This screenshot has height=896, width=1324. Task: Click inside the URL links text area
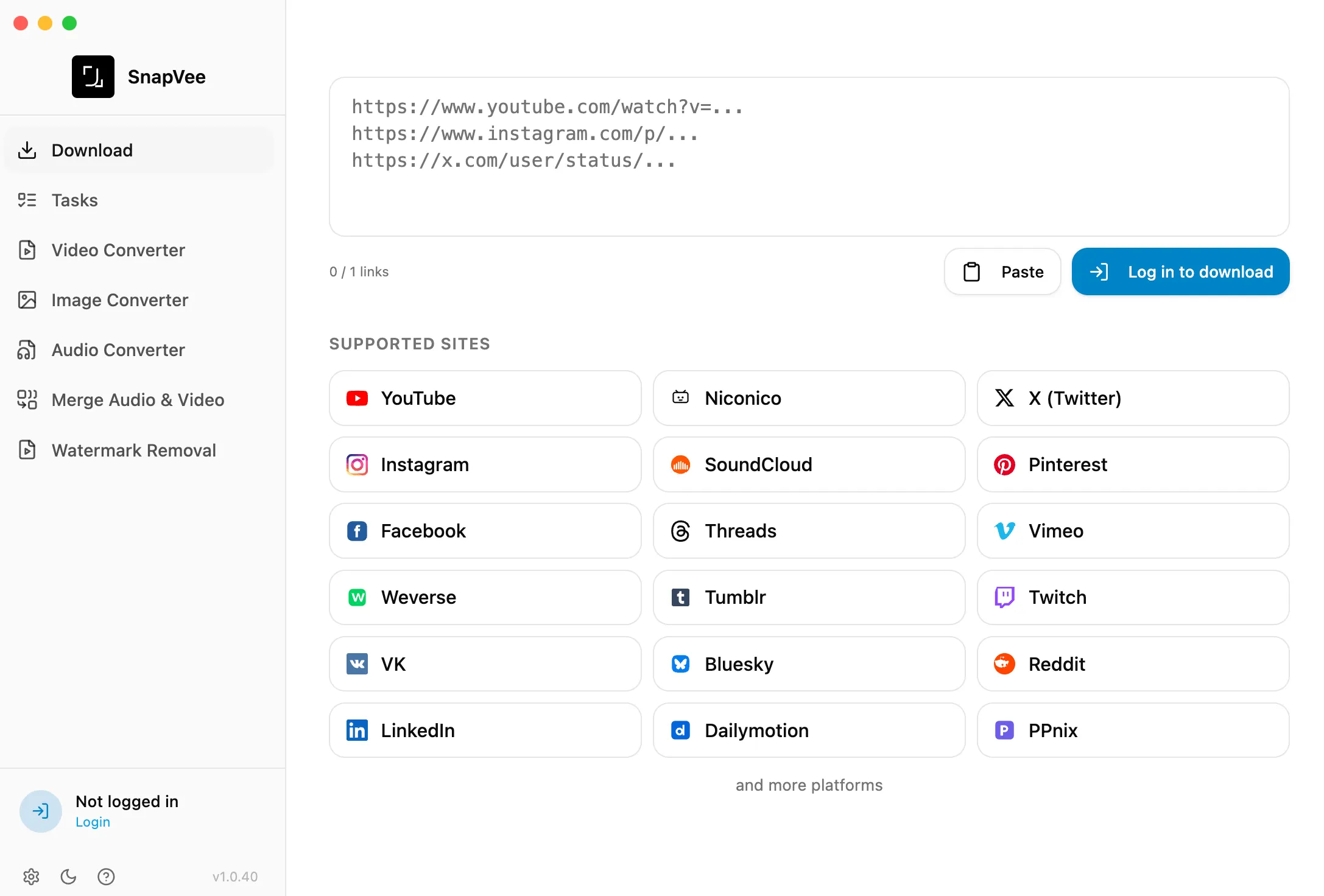(809, 156)
